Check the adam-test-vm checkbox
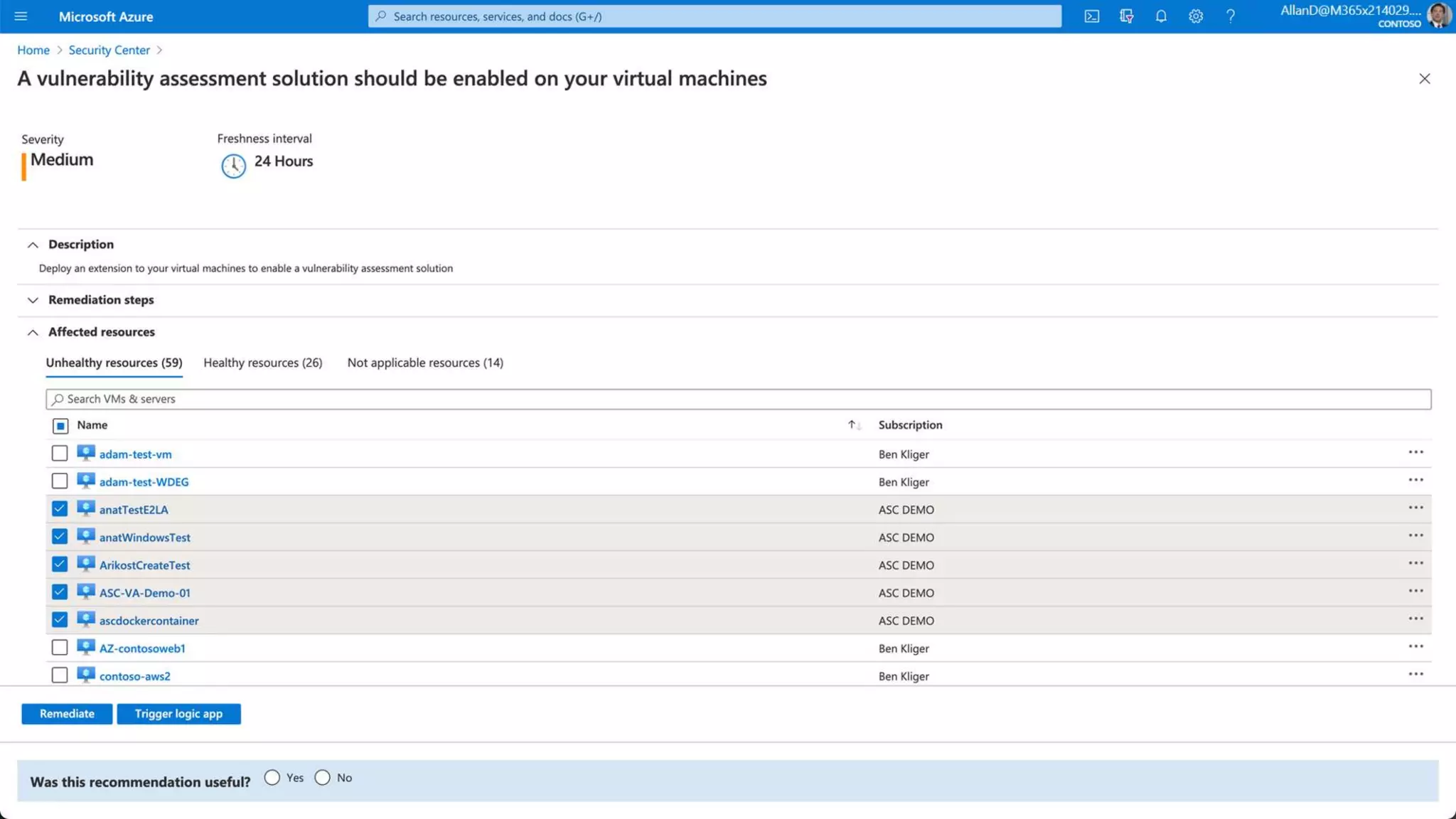Screen dimensions: 1456x819 60,454
